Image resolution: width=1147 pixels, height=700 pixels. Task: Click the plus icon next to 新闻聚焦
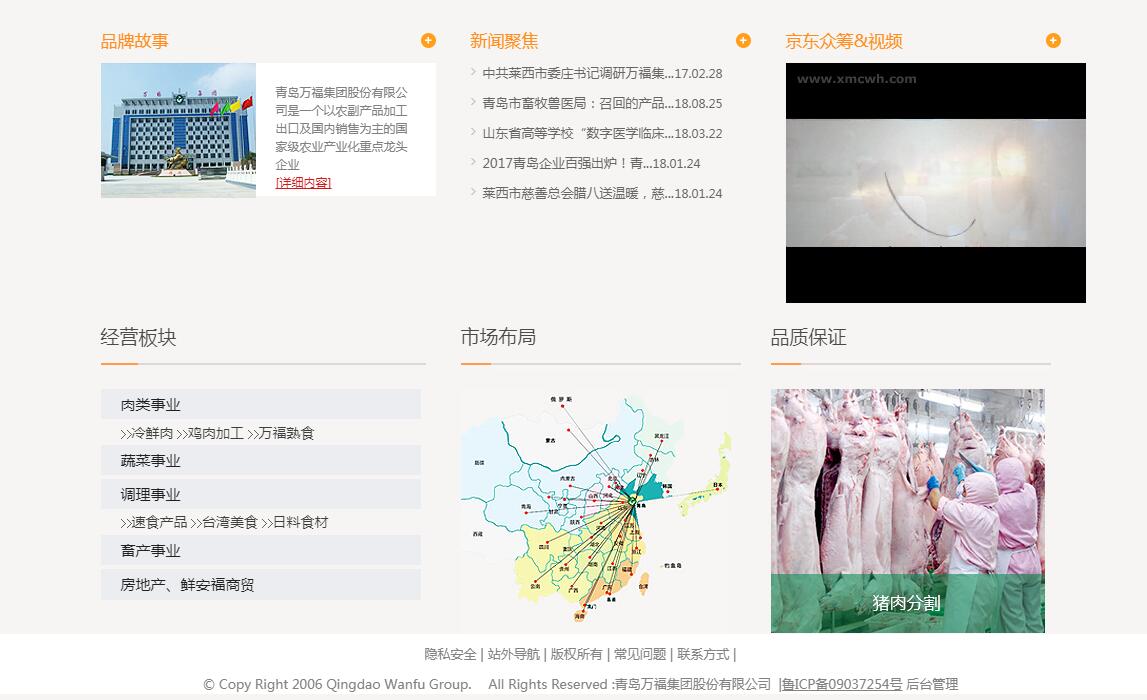[743, 40]
